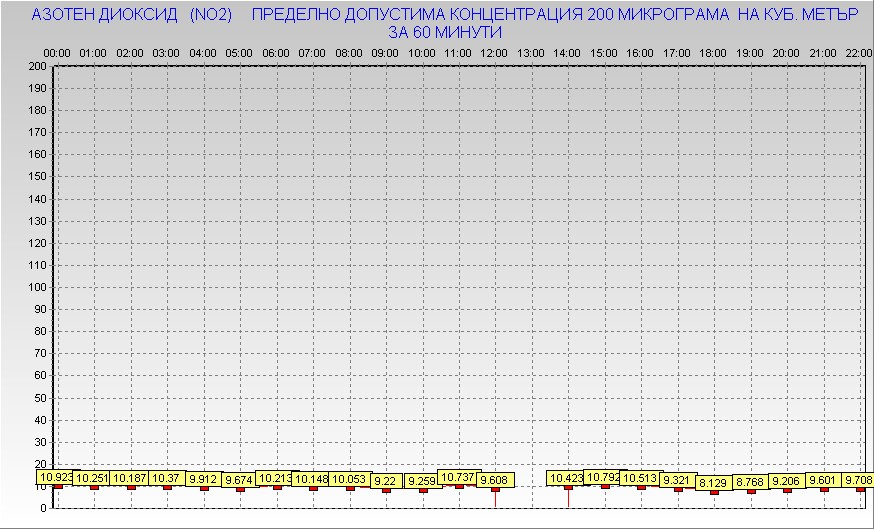Select the 10.37 value label
Screen dimensions: 874x529
click(167, 479)
